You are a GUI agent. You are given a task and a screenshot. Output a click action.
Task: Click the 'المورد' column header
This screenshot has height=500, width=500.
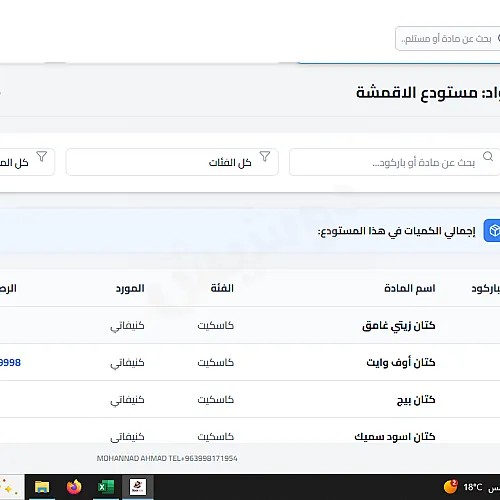pyautogui.click(x=130, y=288)
